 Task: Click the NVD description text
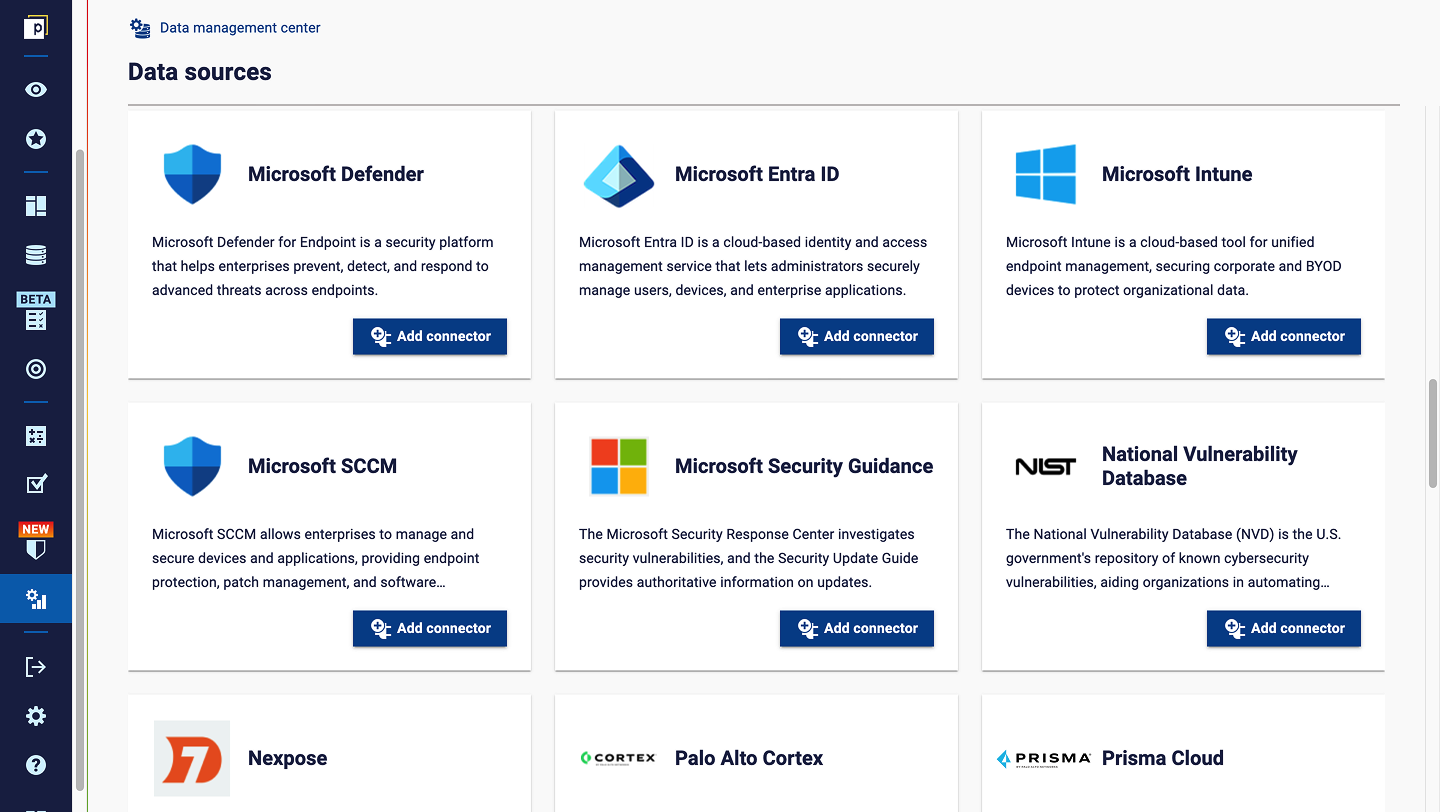click(x=1173, y=558)
